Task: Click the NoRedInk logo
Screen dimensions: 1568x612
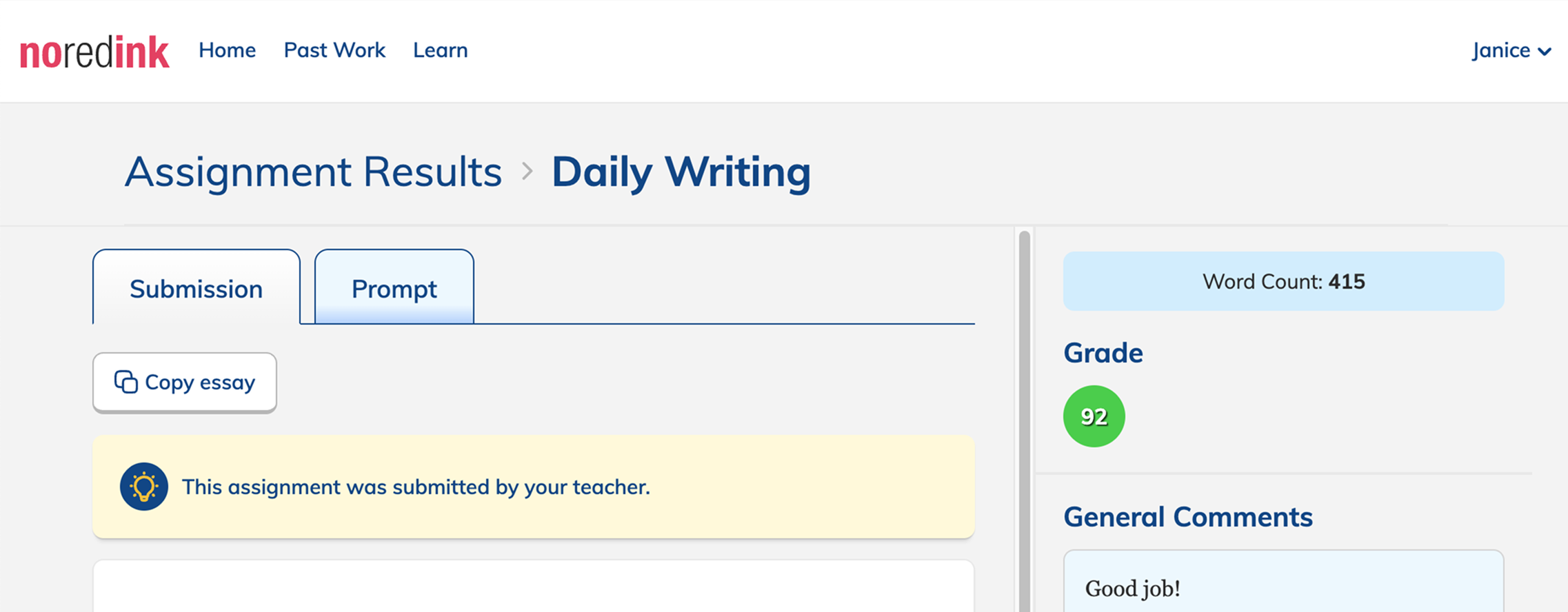Action: coord(94,52)
